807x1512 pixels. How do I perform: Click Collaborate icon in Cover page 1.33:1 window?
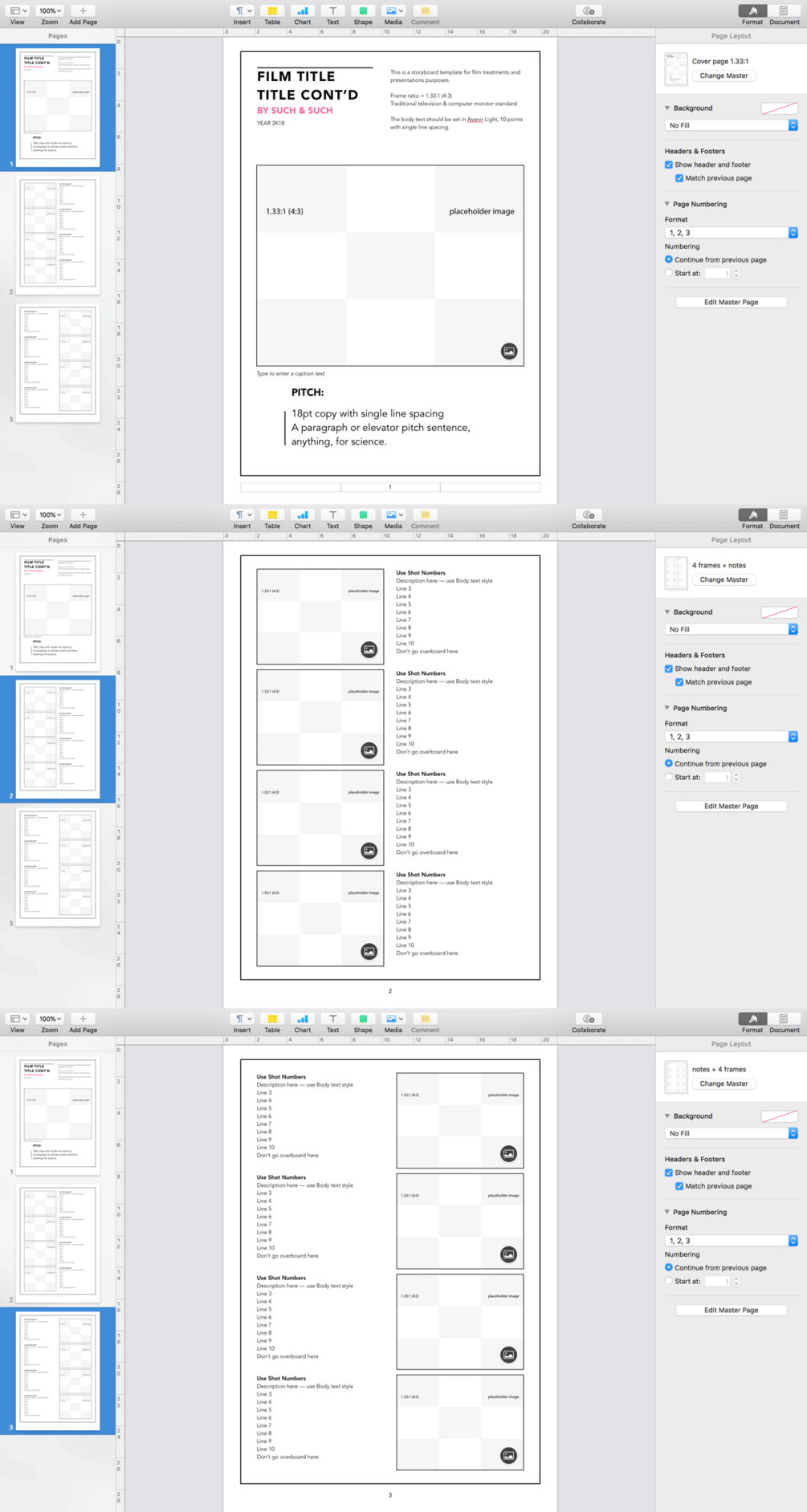(x=589, y=11)
